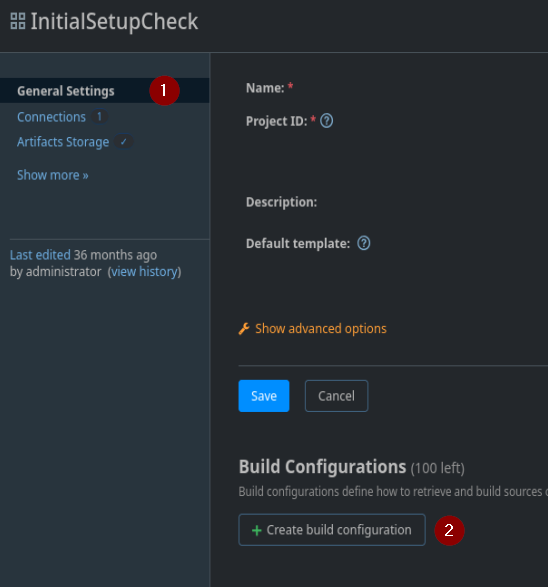The width and height of the screenshot is (548, 587).
Task: Open Project ID help icon
Action: point(326,121)
